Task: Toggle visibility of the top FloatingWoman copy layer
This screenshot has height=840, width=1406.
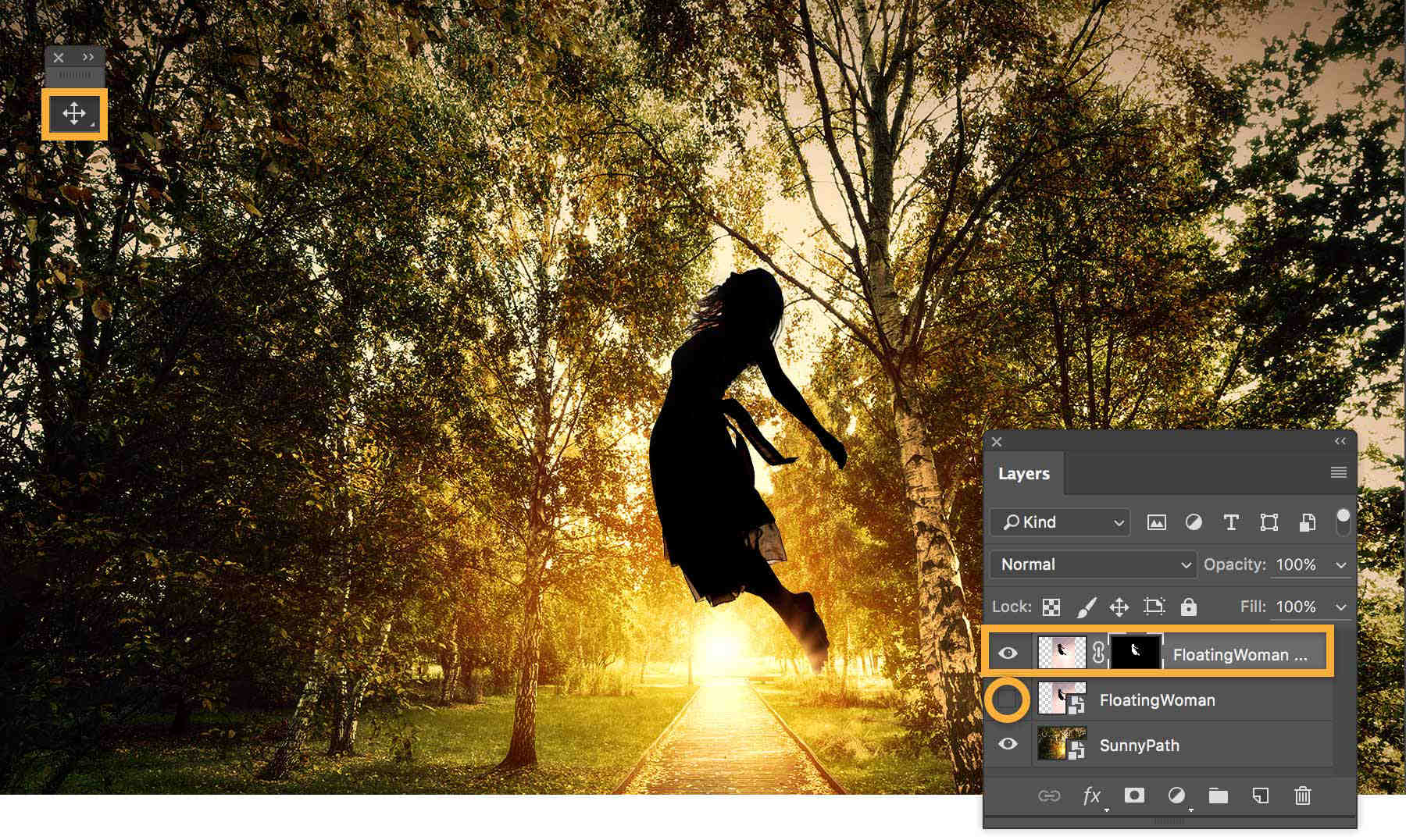Action: pyautogui.click(x=1008, y=654)
